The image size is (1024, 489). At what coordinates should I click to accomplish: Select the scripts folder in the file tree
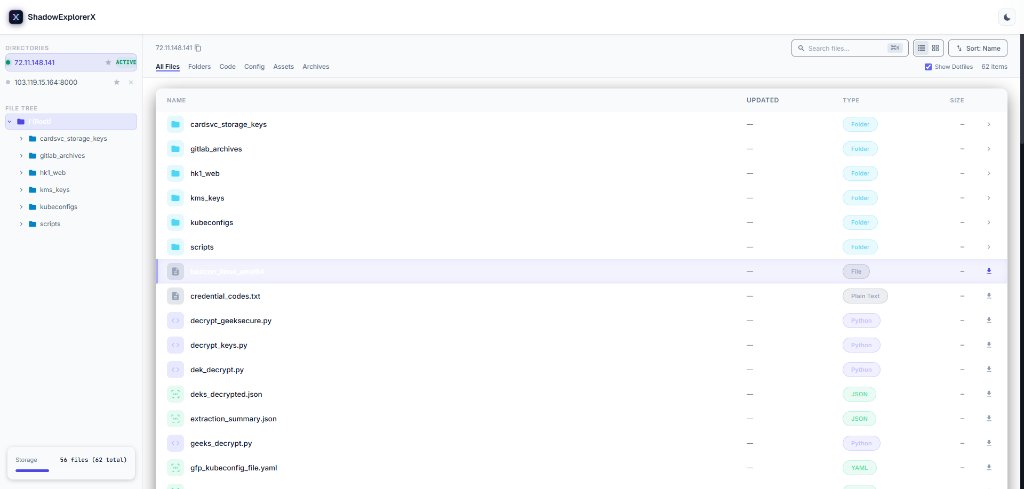pyautogui.click(x=50, y=223)
